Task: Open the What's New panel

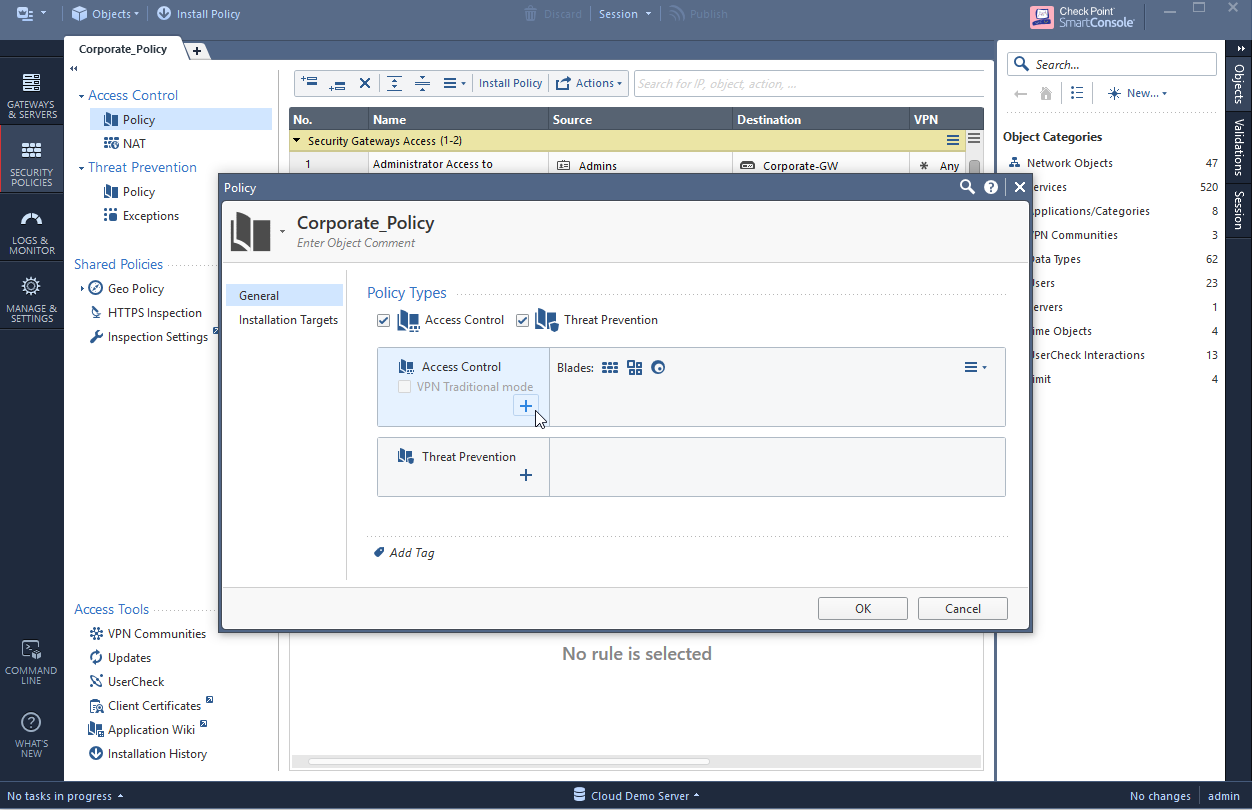Action: [31, 735]
